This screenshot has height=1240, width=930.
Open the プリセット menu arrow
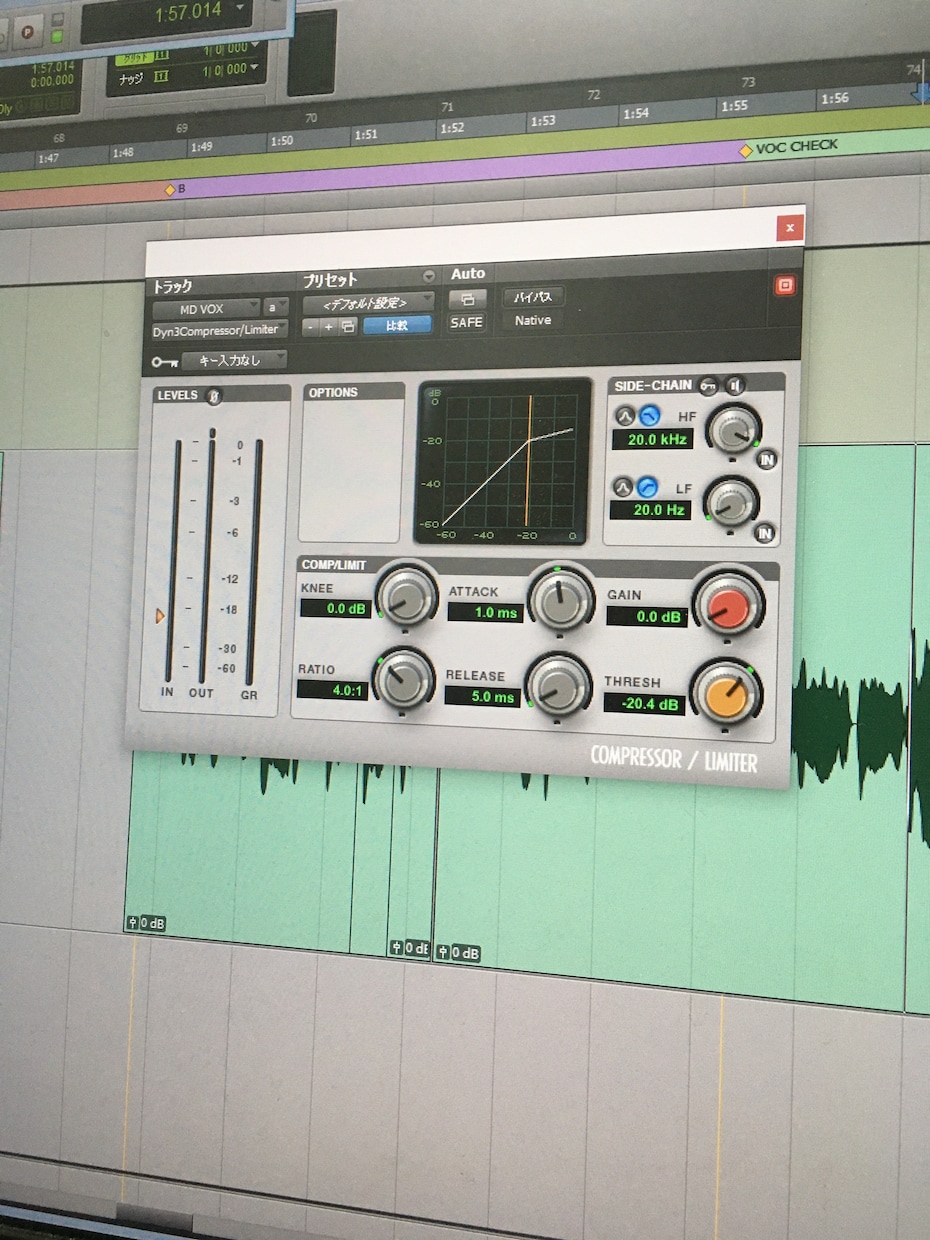[429, 276]
